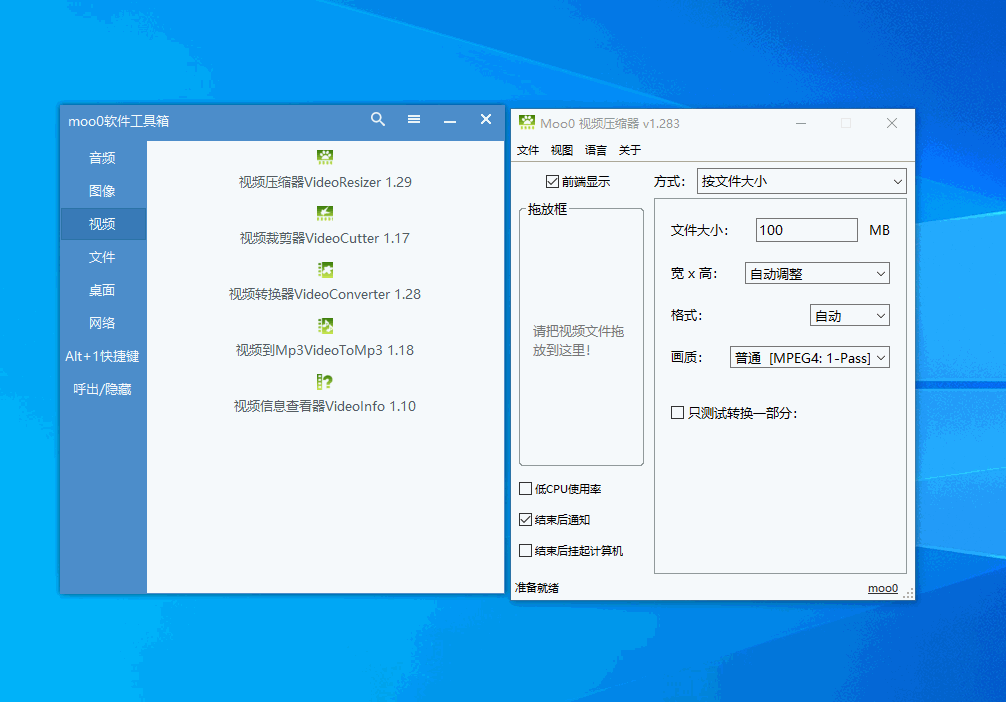Open the 宽 x 高 dropdown
The width and height of the screenshot is (1006, 702).
point(817,273)
